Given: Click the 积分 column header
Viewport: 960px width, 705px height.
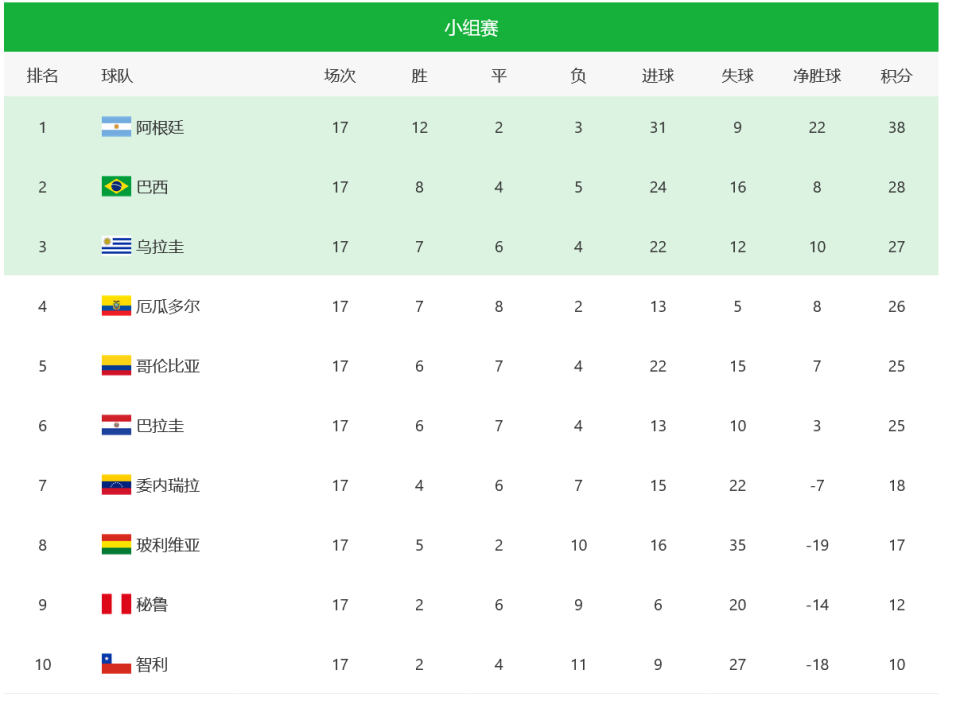Looking at the screenshot, I should [x=896, y=76].
